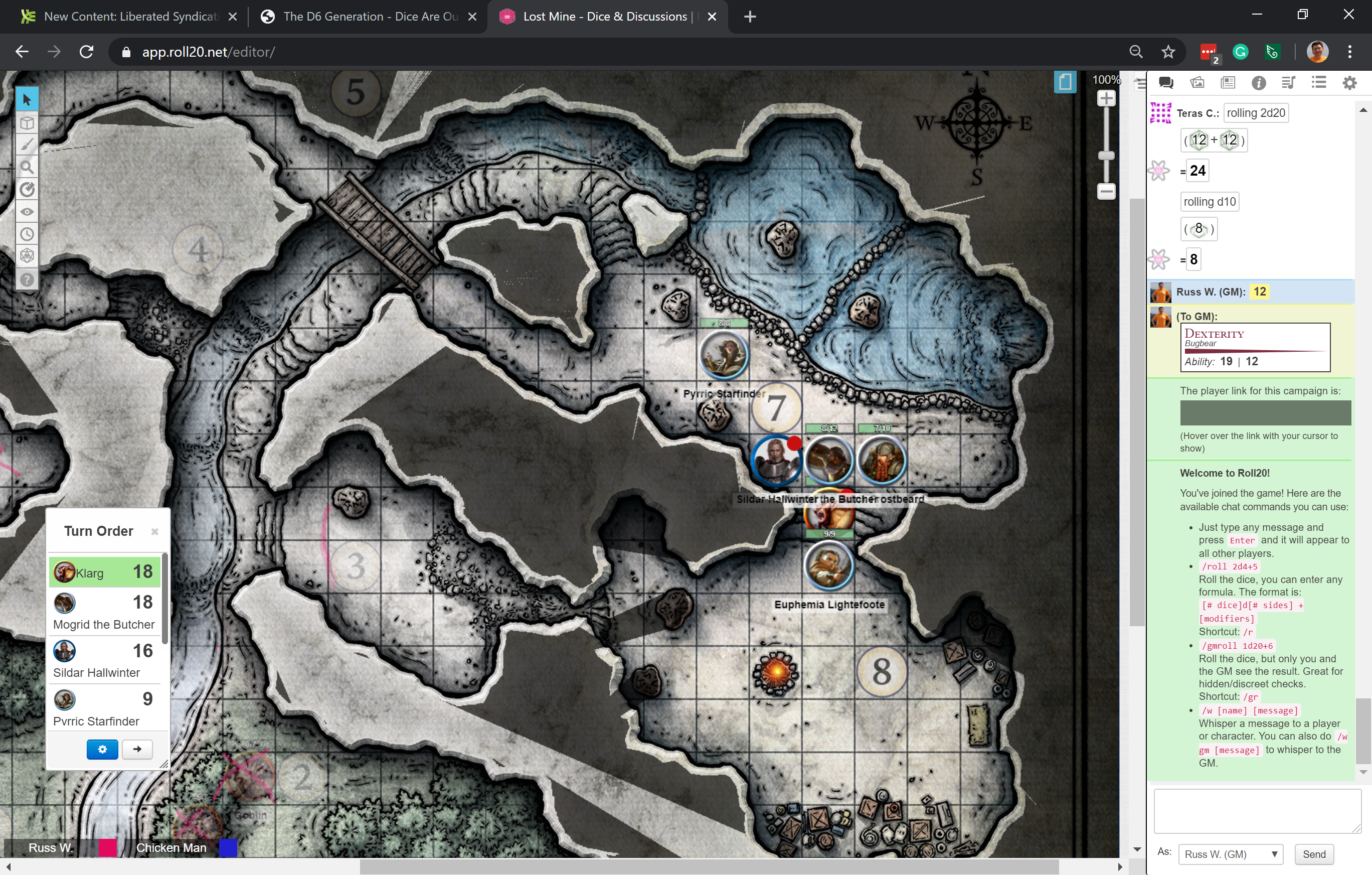1372x875 pixels.
Task: Select Sildar Hallwinter turn entry
Action: click(x=105, y=661)
